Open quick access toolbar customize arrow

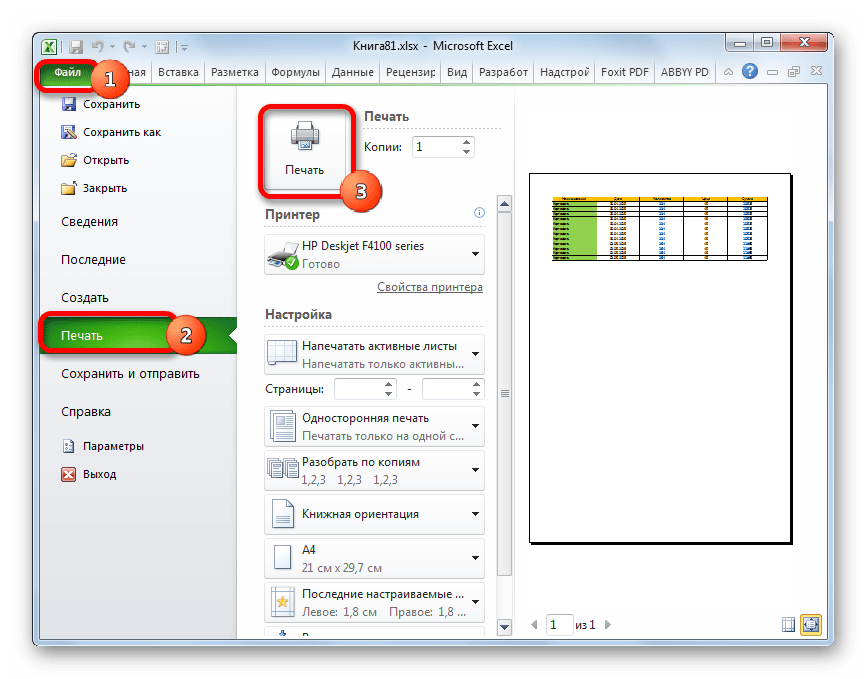(185, 48)
